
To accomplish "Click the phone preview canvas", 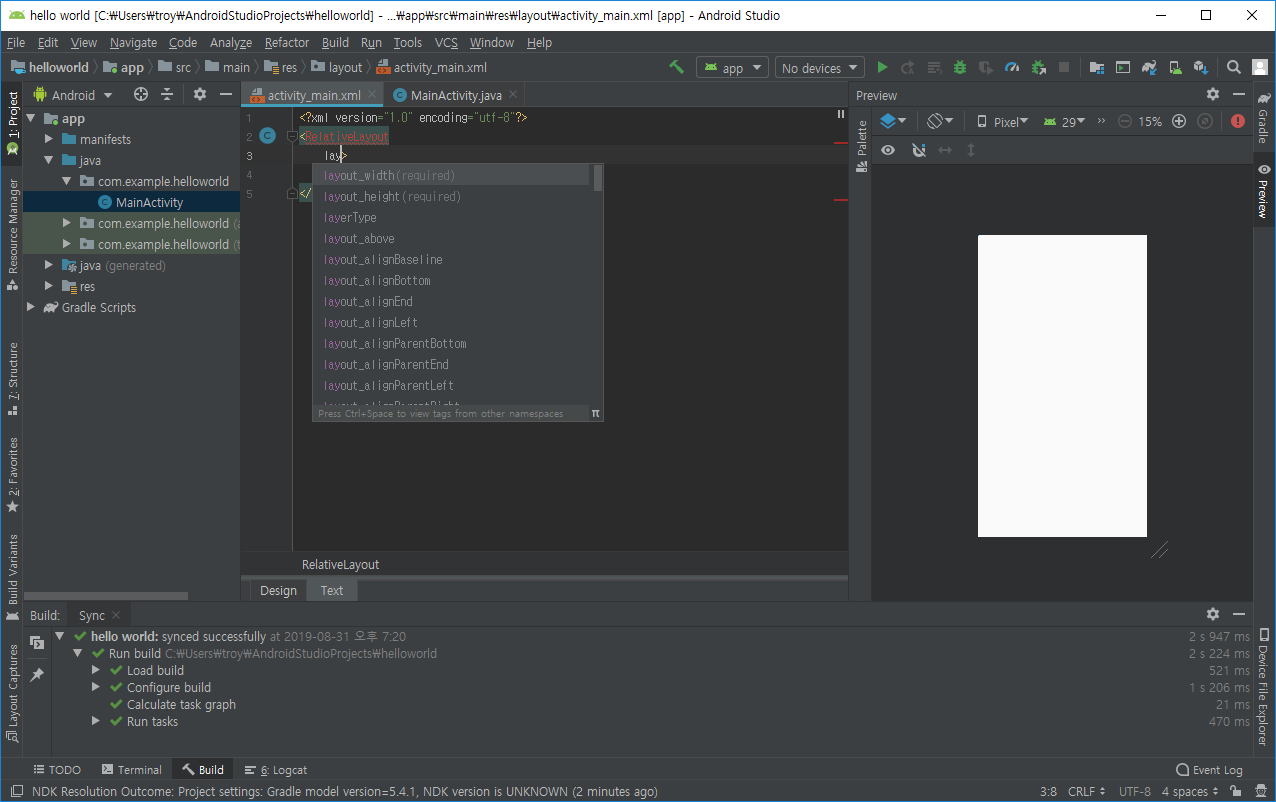I will coord(1062,386).
